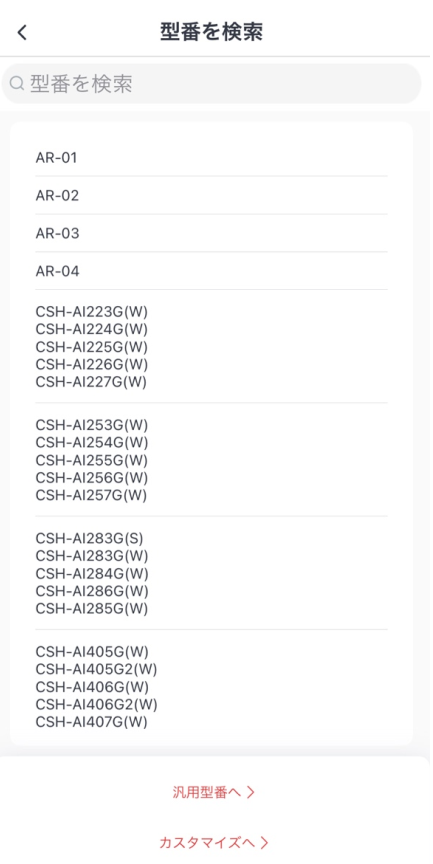Pick the CSH-AI223G(W) model group
The height and width of the screenshot is (864, 433).
[212, 347]
